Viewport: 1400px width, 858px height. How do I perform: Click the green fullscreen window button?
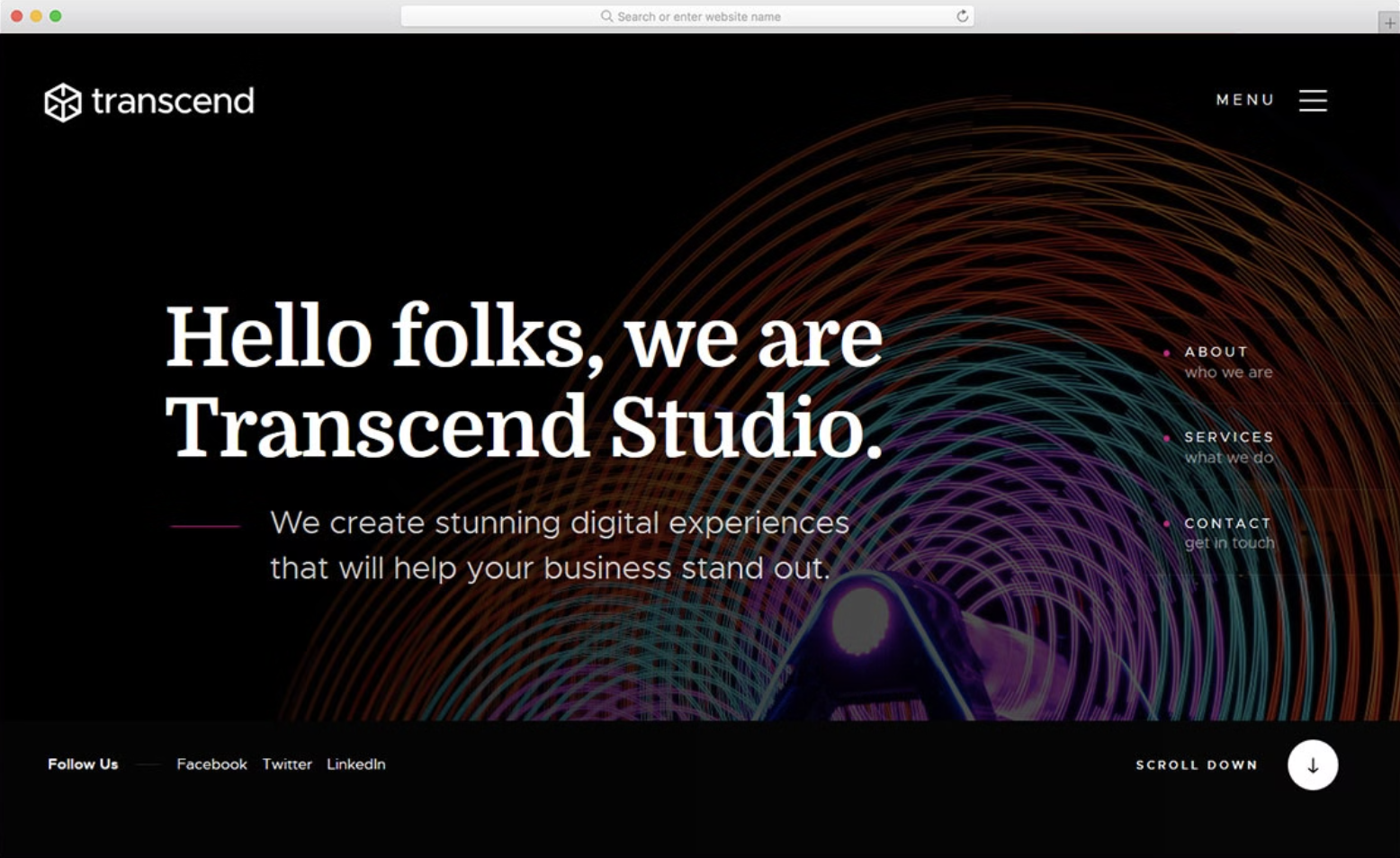tap(56, 16)
